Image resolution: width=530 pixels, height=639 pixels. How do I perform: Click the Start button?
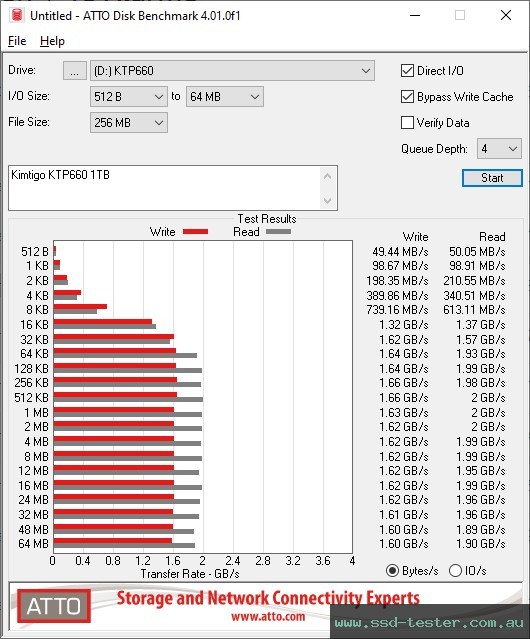[x=492, y=178]
